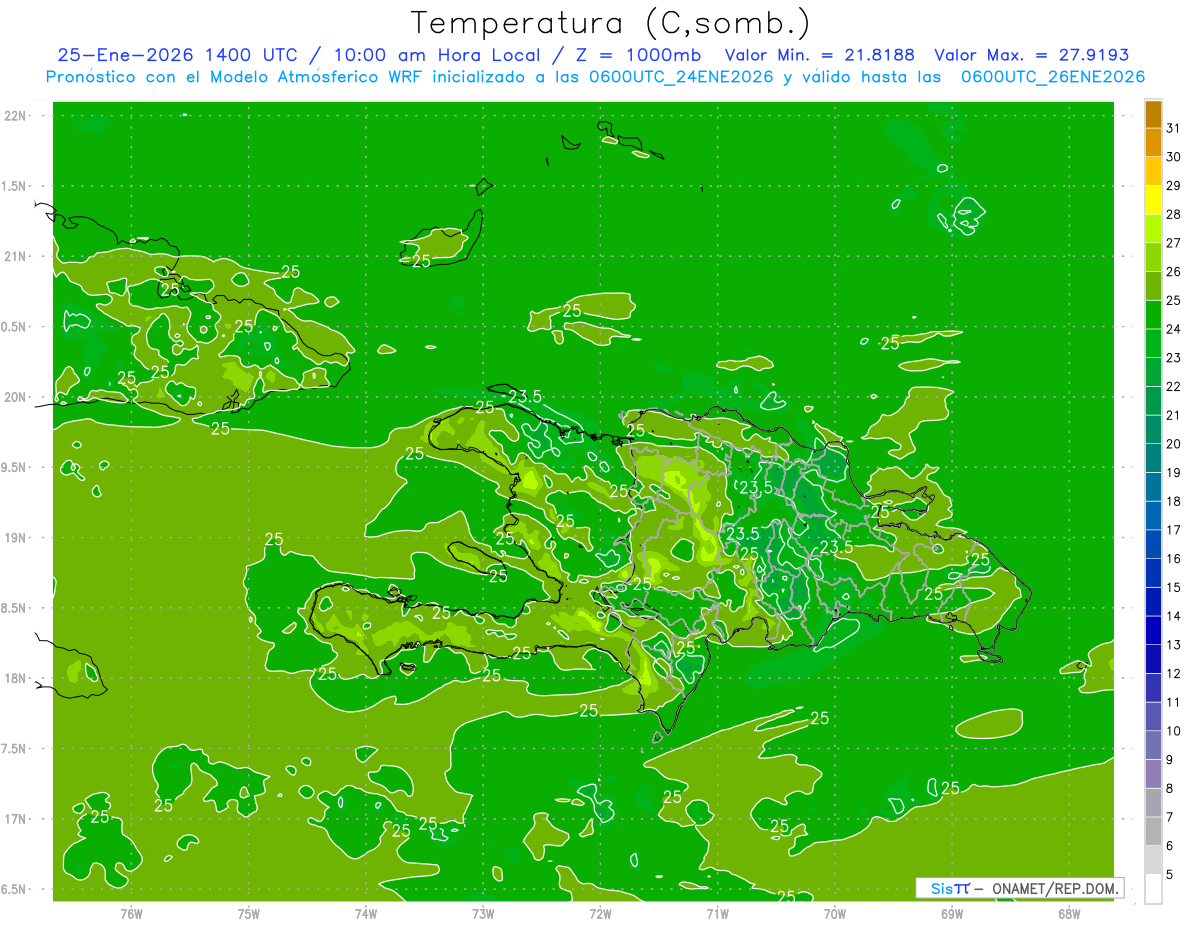The image size is (1200, 927).
Task: Click the '73W' longitude axis label
Action: click(483, 913)
